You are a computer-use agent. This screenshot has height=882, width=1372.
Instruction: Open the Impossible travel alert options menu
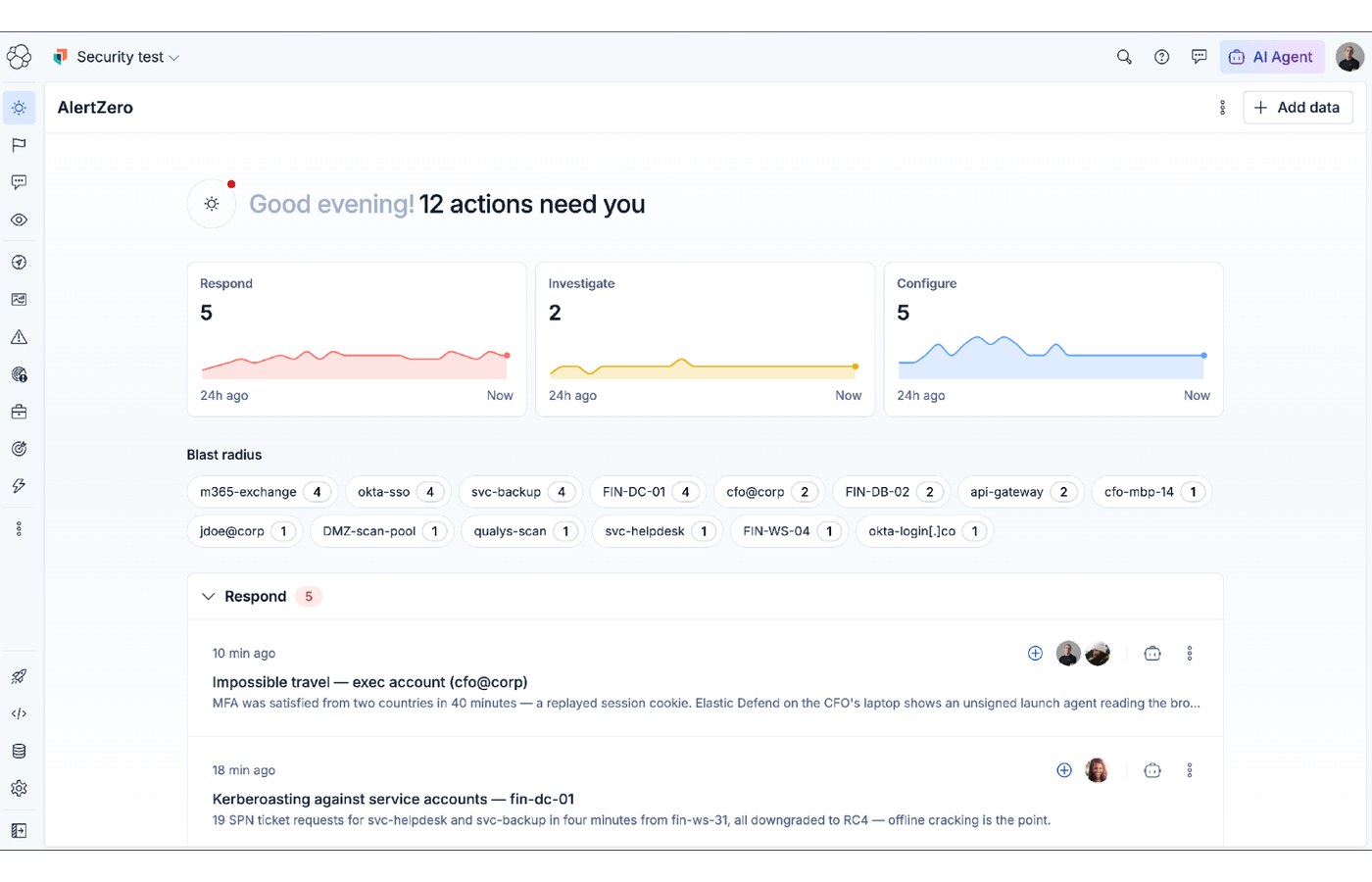tap(1190, 654)
